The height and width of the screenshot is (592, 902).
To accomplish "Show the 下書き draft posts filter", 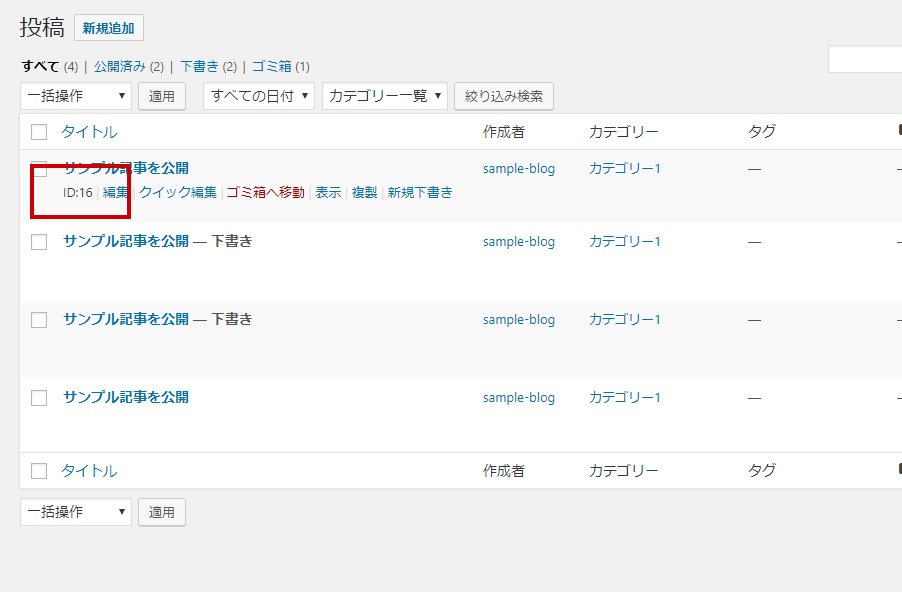I will tap(199, 67).
